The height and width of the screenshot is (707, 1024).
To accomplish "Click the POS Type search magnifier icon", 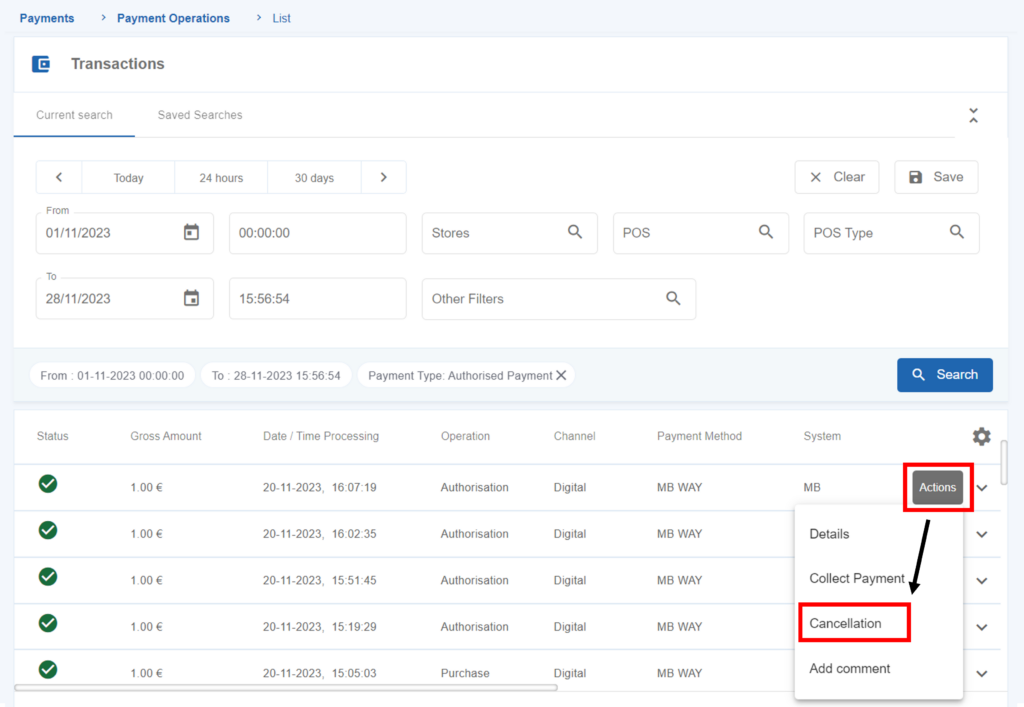I will pos(956,232).
